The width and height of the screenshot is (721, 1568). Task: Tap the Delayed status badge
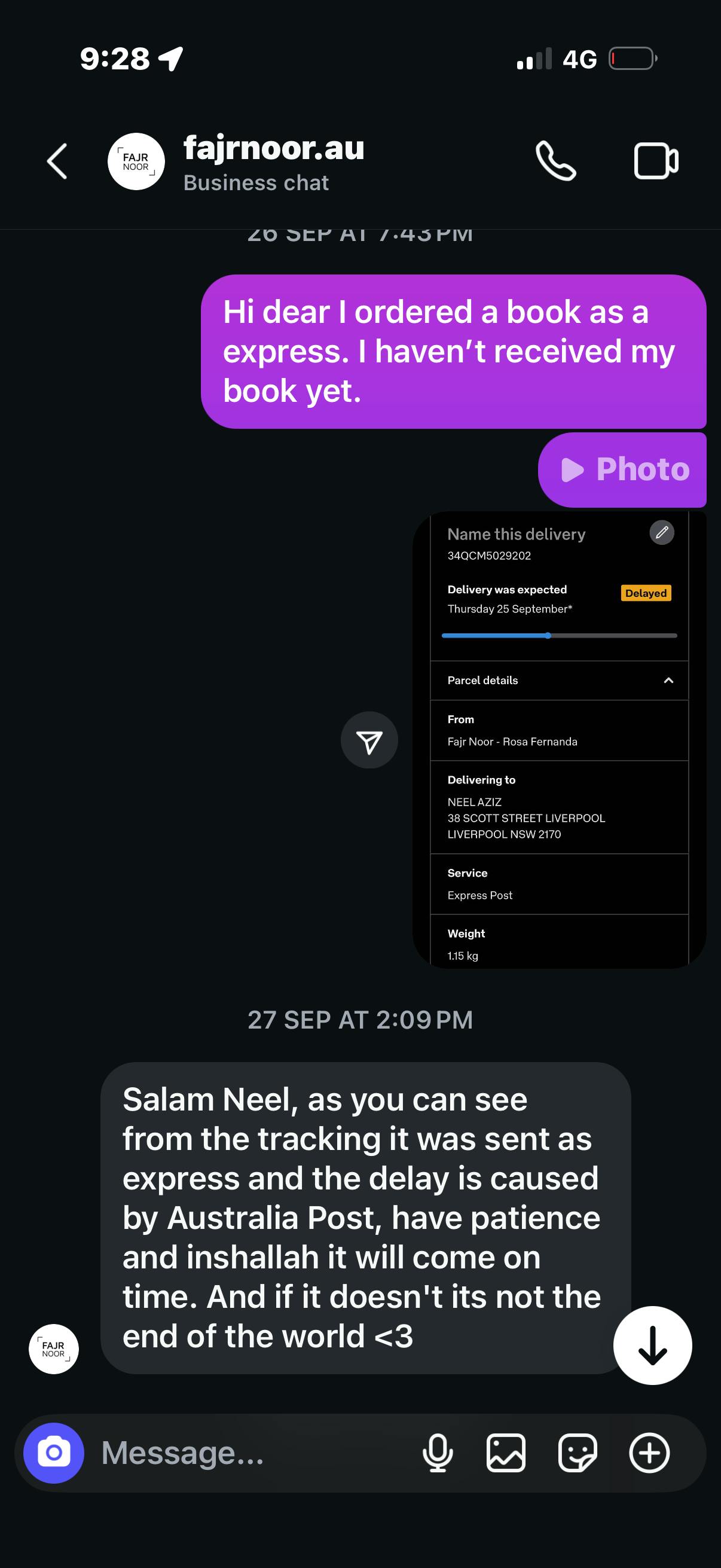click(x=646, y=593)
